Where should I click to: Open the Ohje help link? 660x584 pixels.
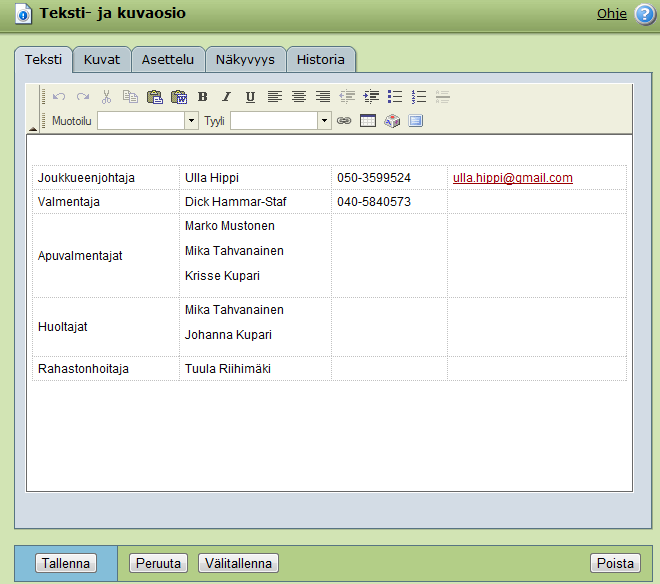pos(612,14)
